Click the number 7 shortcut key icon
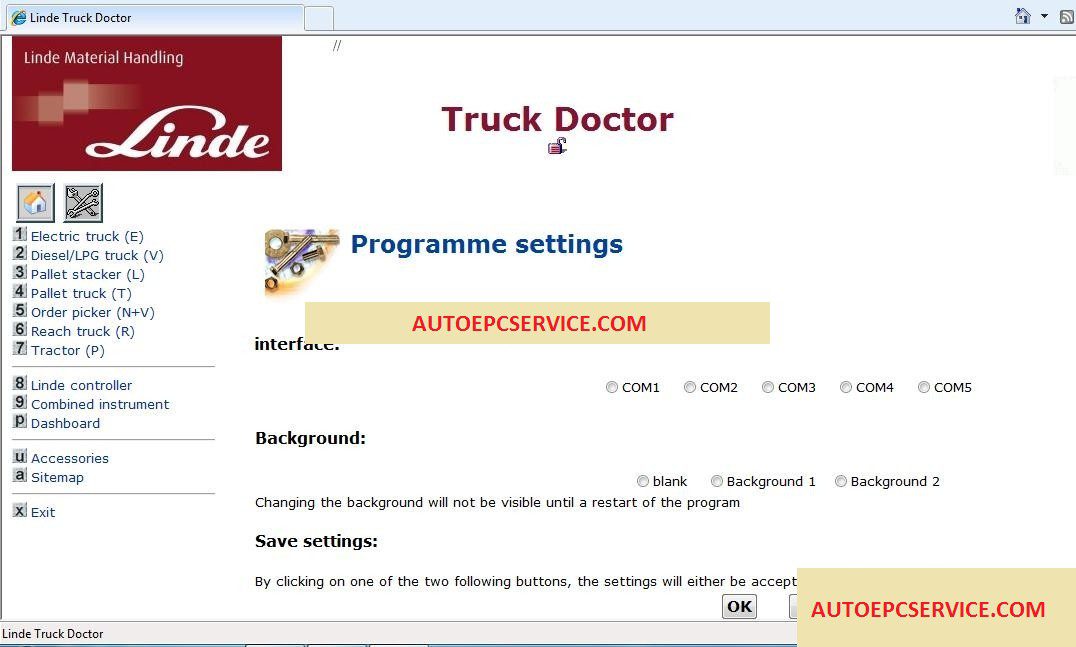 (x=20, y=348)
